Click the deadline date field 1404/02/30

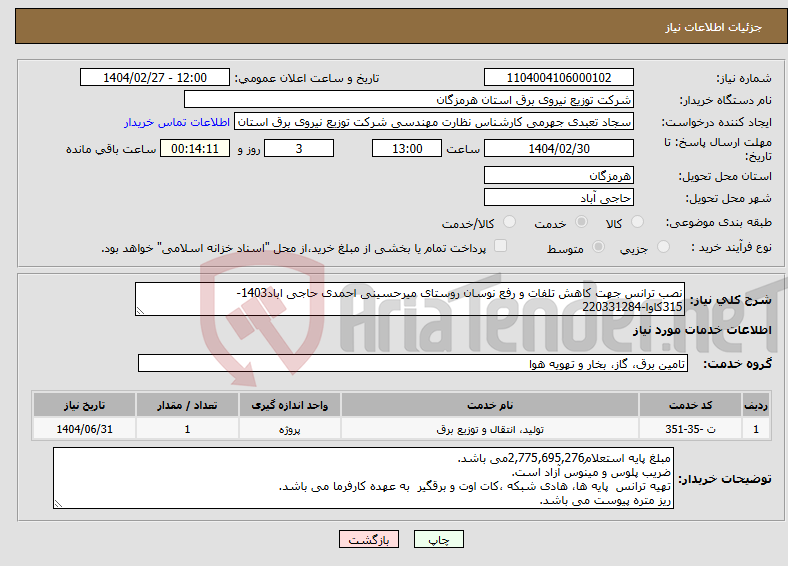[558, 148]
